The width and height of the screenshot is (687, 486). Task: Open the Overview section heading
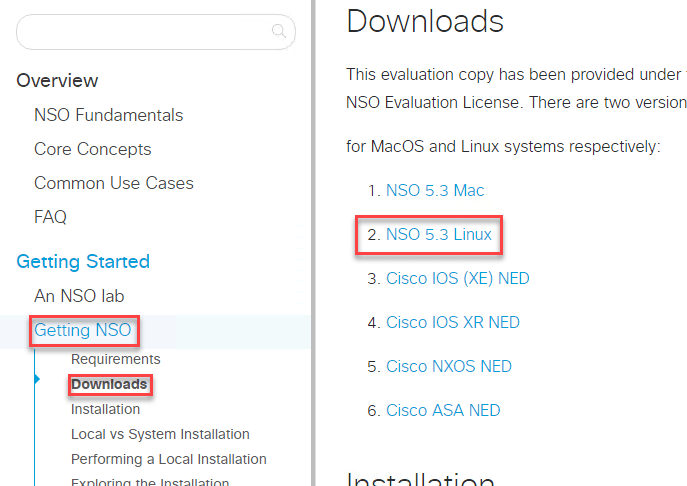tap(57, 81)
